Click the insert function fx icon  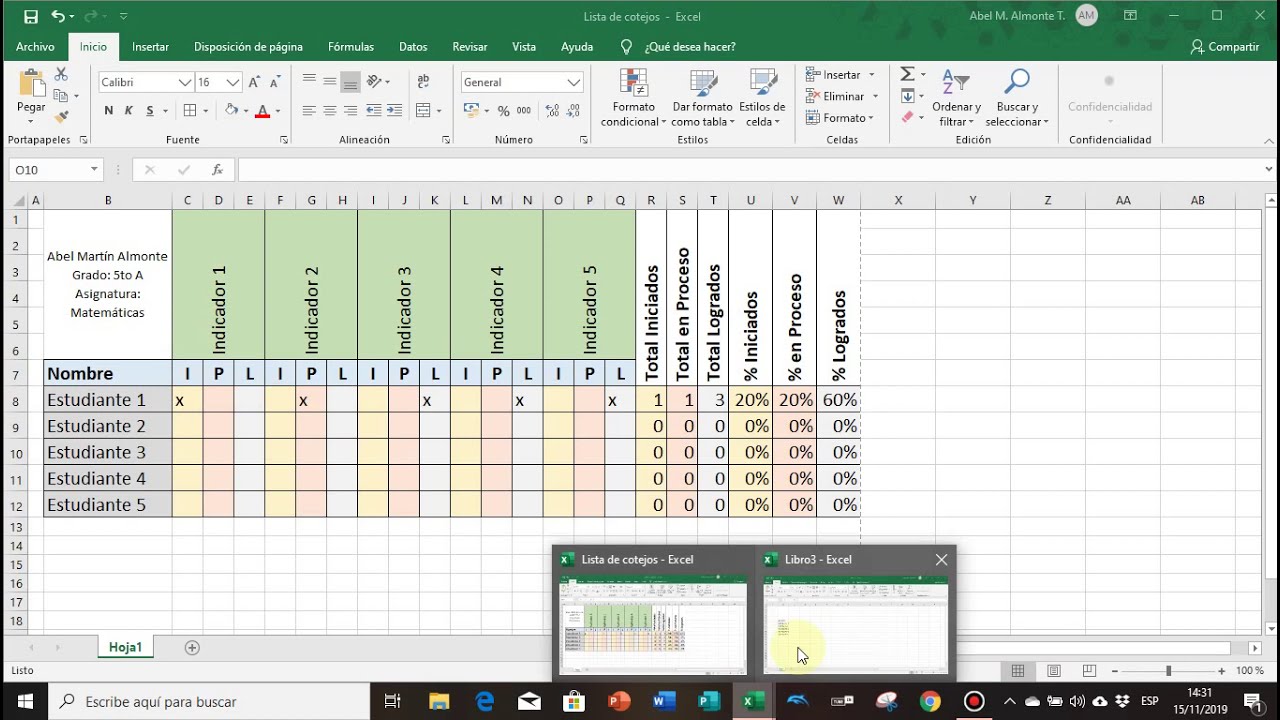coord(217,170)
